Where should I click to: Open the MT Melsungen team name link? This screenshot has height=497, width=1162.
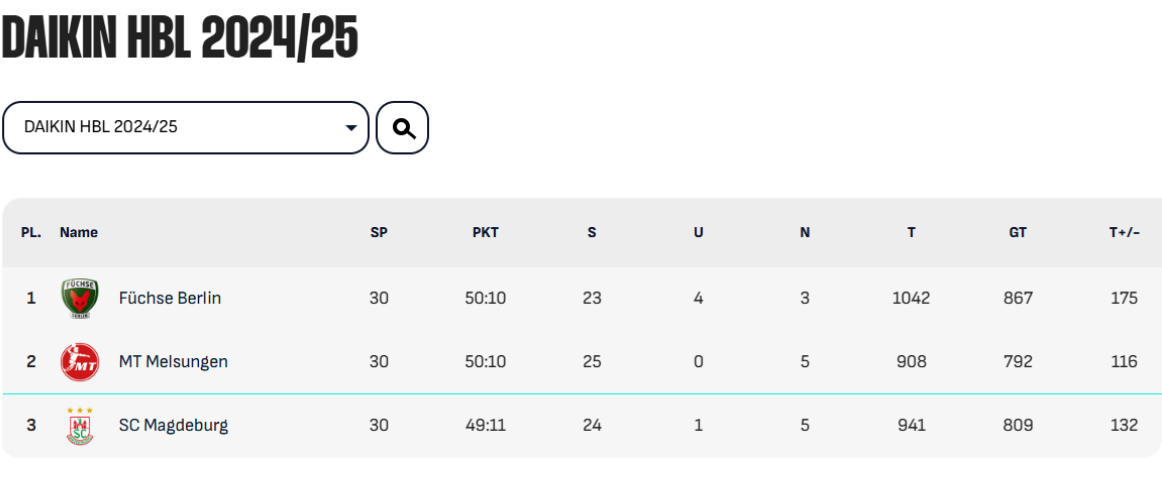point(173,362)
